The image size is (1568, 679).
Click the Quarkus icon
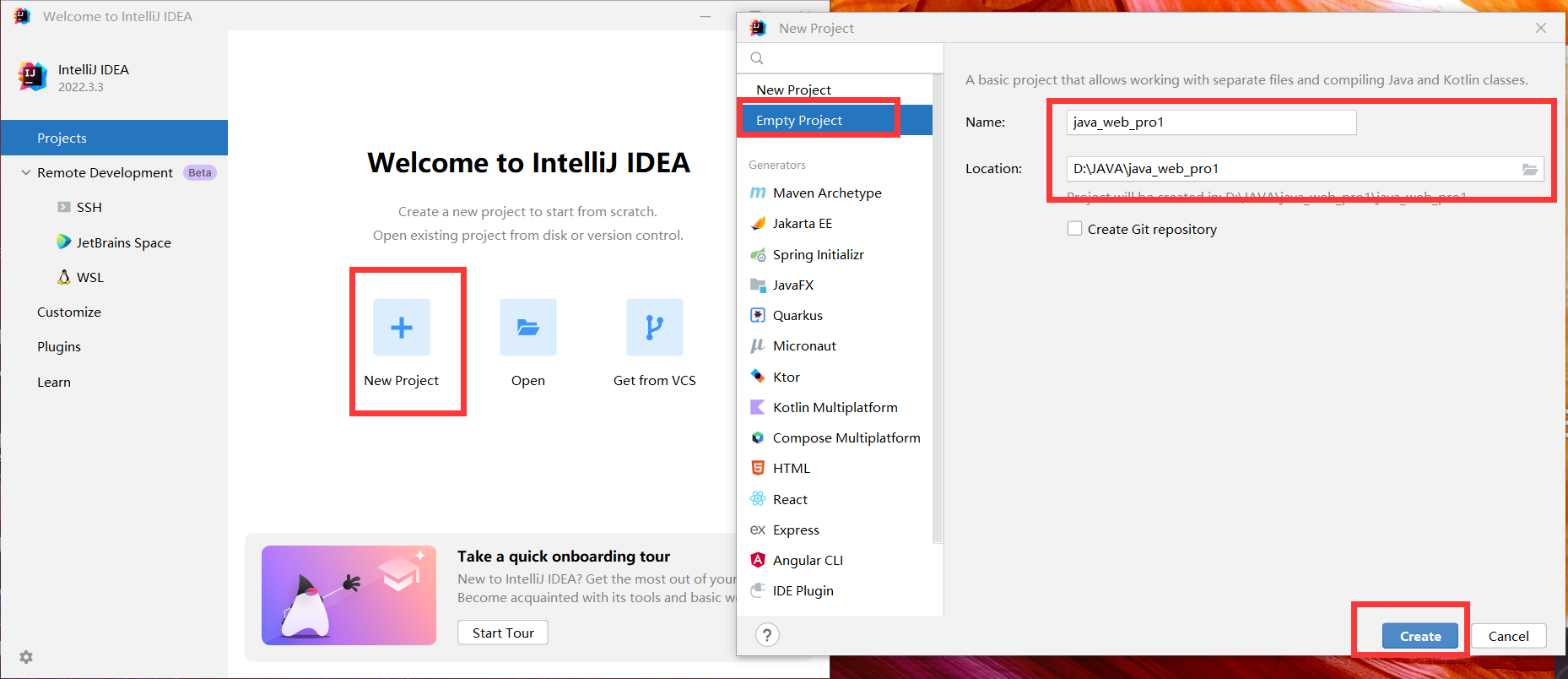758,315
